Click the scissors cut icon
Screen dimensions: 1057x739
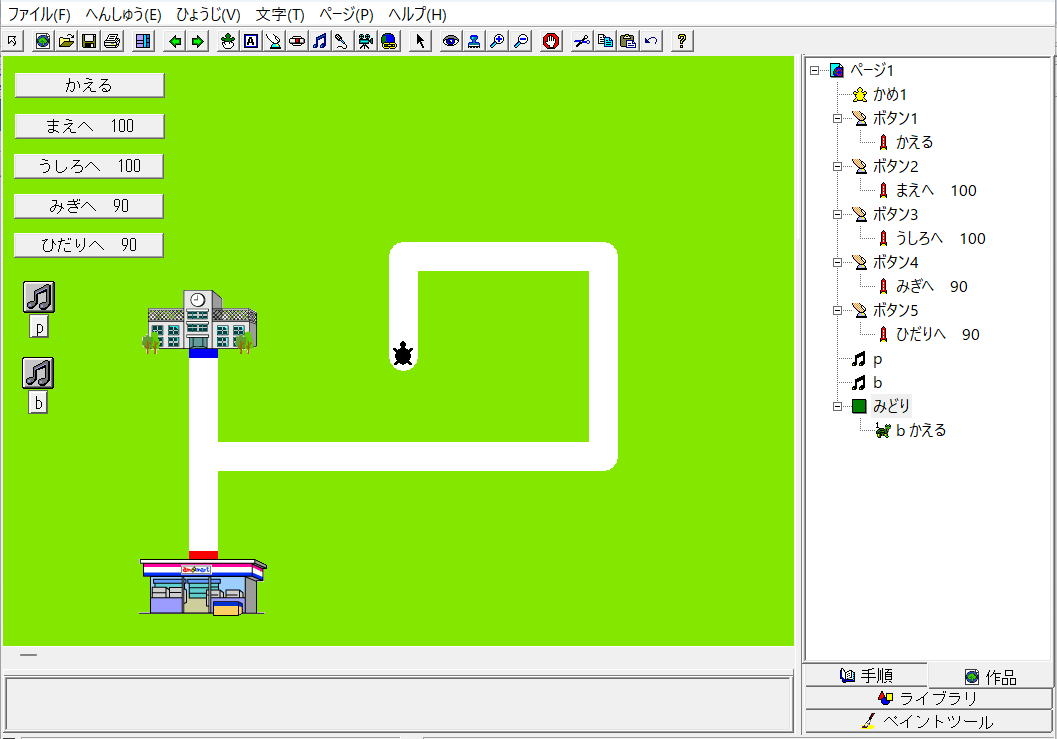(x=582, y=41)
